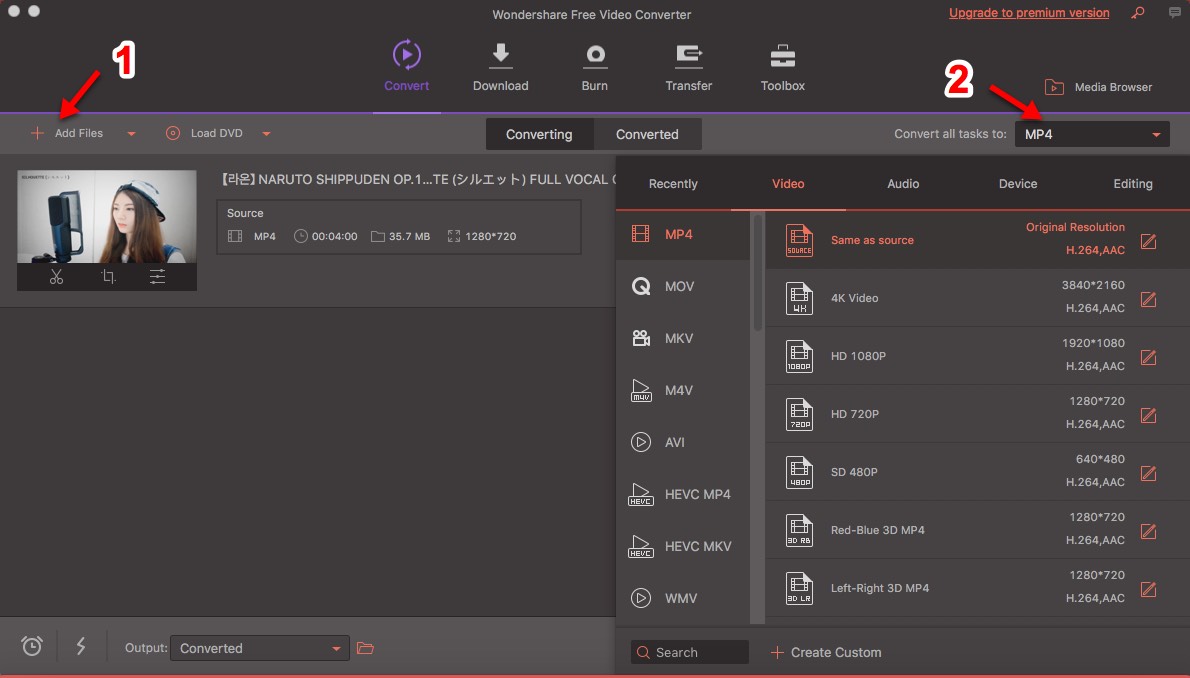This screenshot has height=678, width=1190.
Task: Click the Burn disc icon
Action: click(x=594, y=55)
